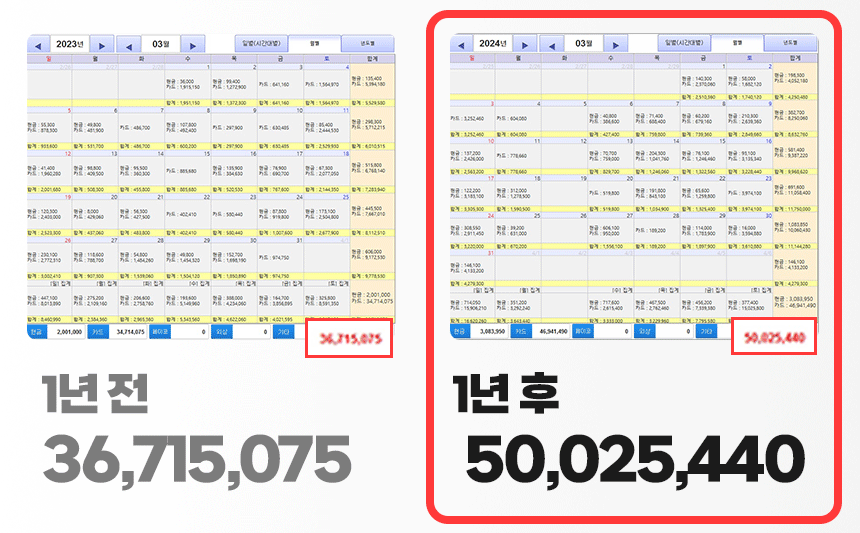
Task: Click the 페이코 value field in 2023 panel
Action: (190, 332)
